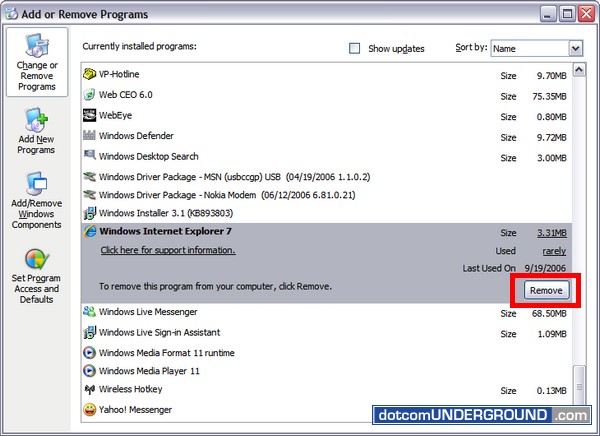Select the Windows Installer 3.1 icon
The image size is (600, 436).
(x=89, y=213)
